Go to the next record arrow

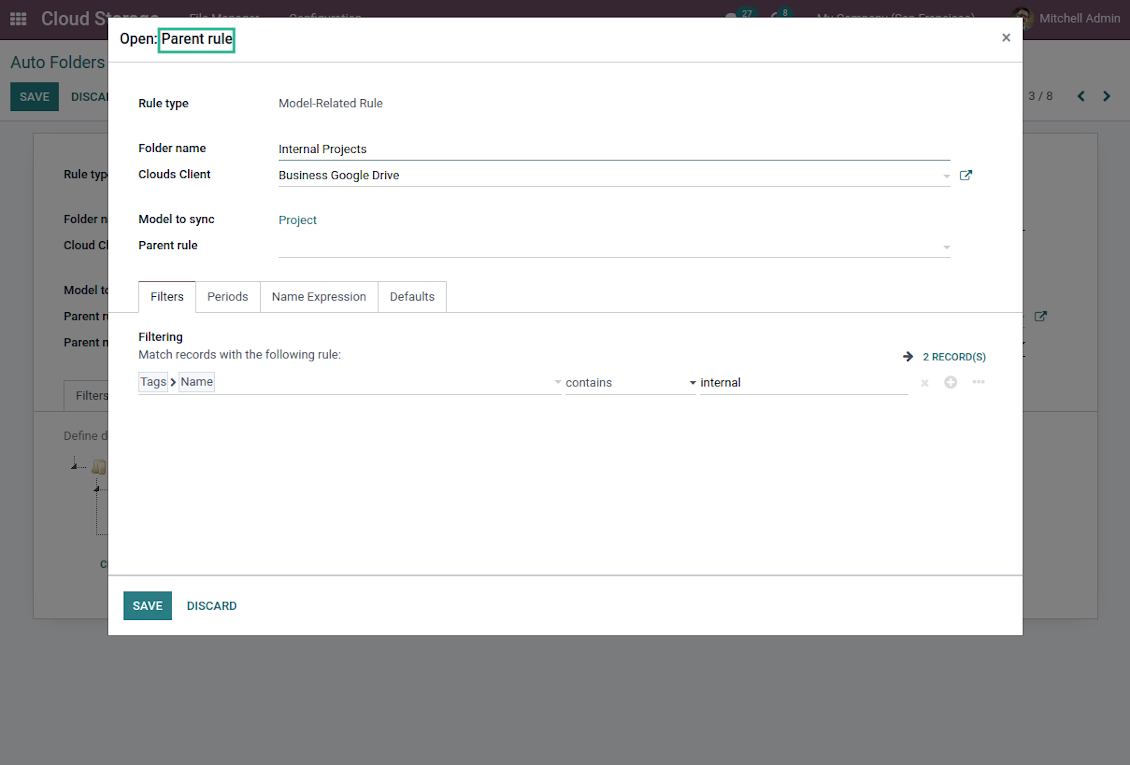click(1106, 96)
